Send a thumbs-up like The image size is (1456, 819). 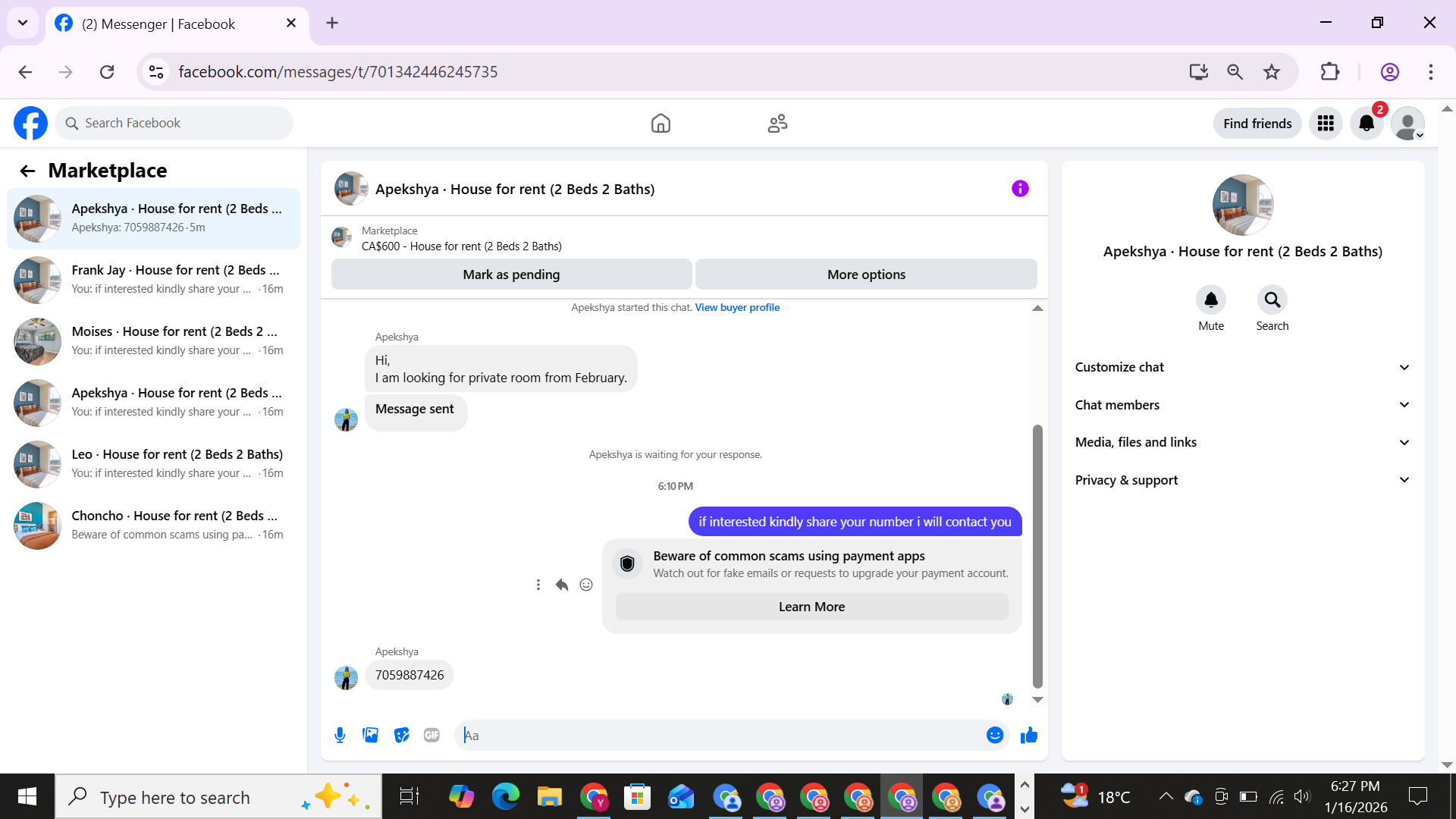point(1028,735)
